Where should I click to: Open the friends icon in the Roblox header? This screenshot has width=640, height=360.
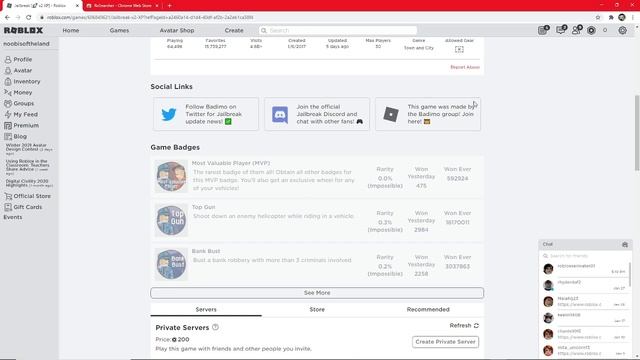tap(576, 30)
